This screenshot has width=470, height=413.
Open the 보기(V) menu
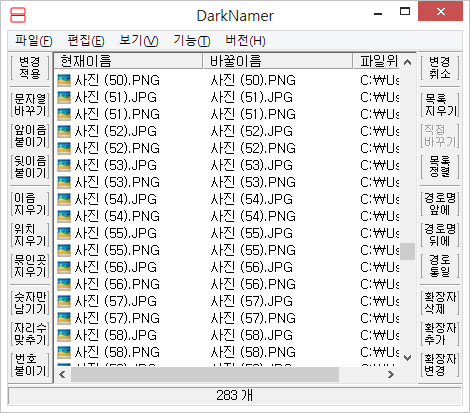pyautogui.click(x=139, y=41)
